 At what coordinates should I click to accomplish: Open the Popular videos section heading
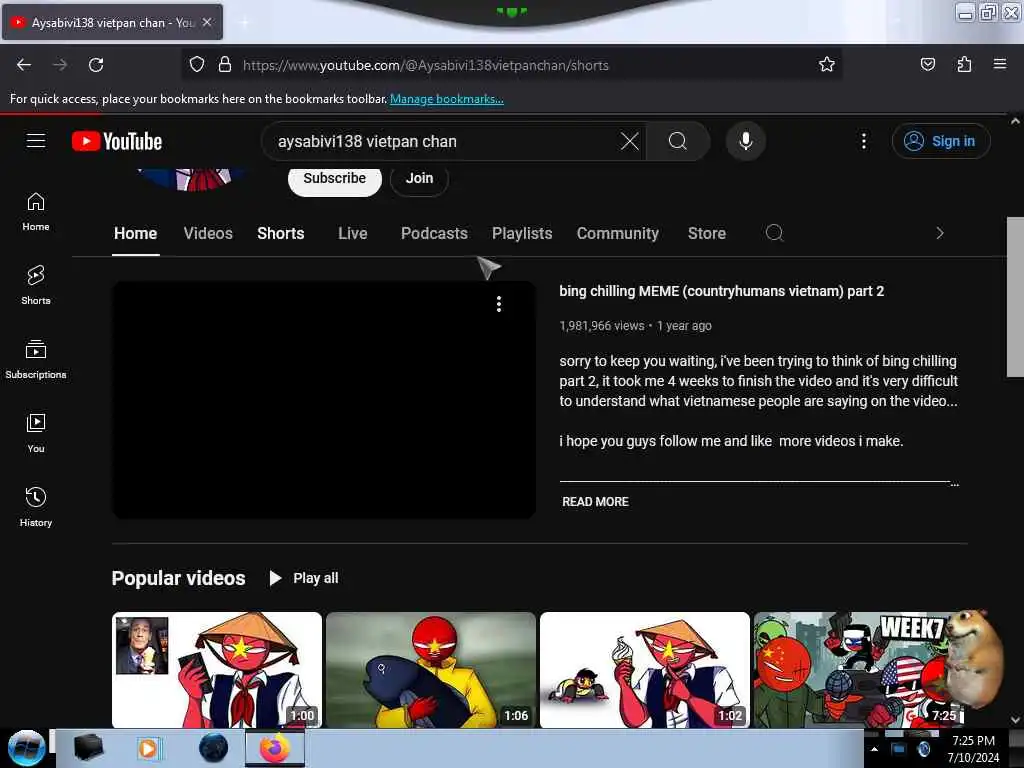click(178, 578)
